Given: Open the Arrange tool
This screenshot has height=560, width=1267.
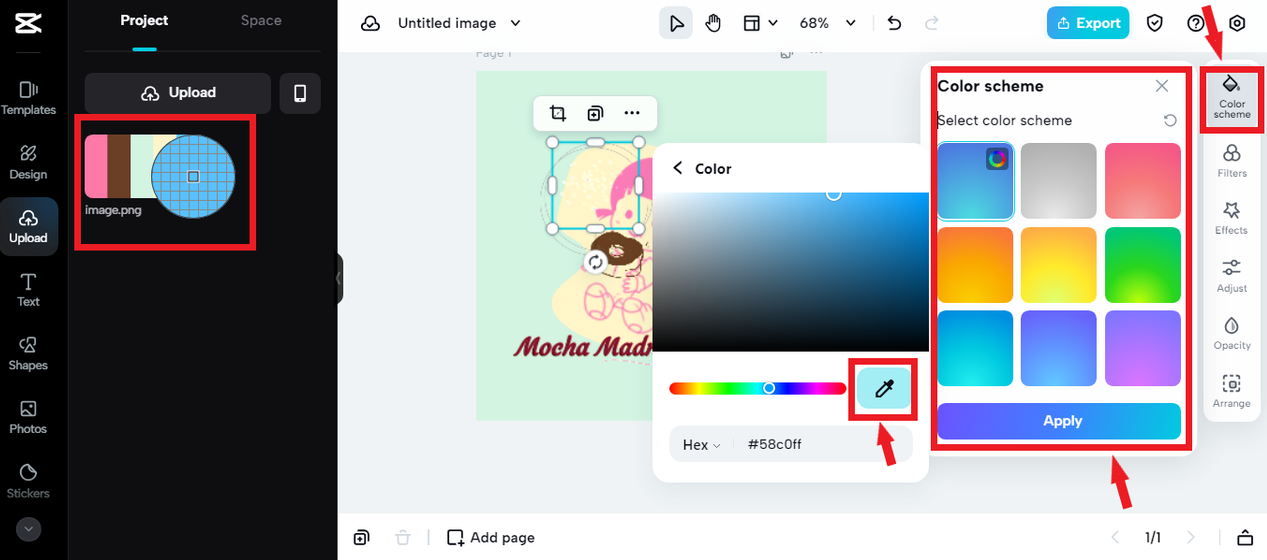Looking at the screenshot, I should (x=1231, y=391).
